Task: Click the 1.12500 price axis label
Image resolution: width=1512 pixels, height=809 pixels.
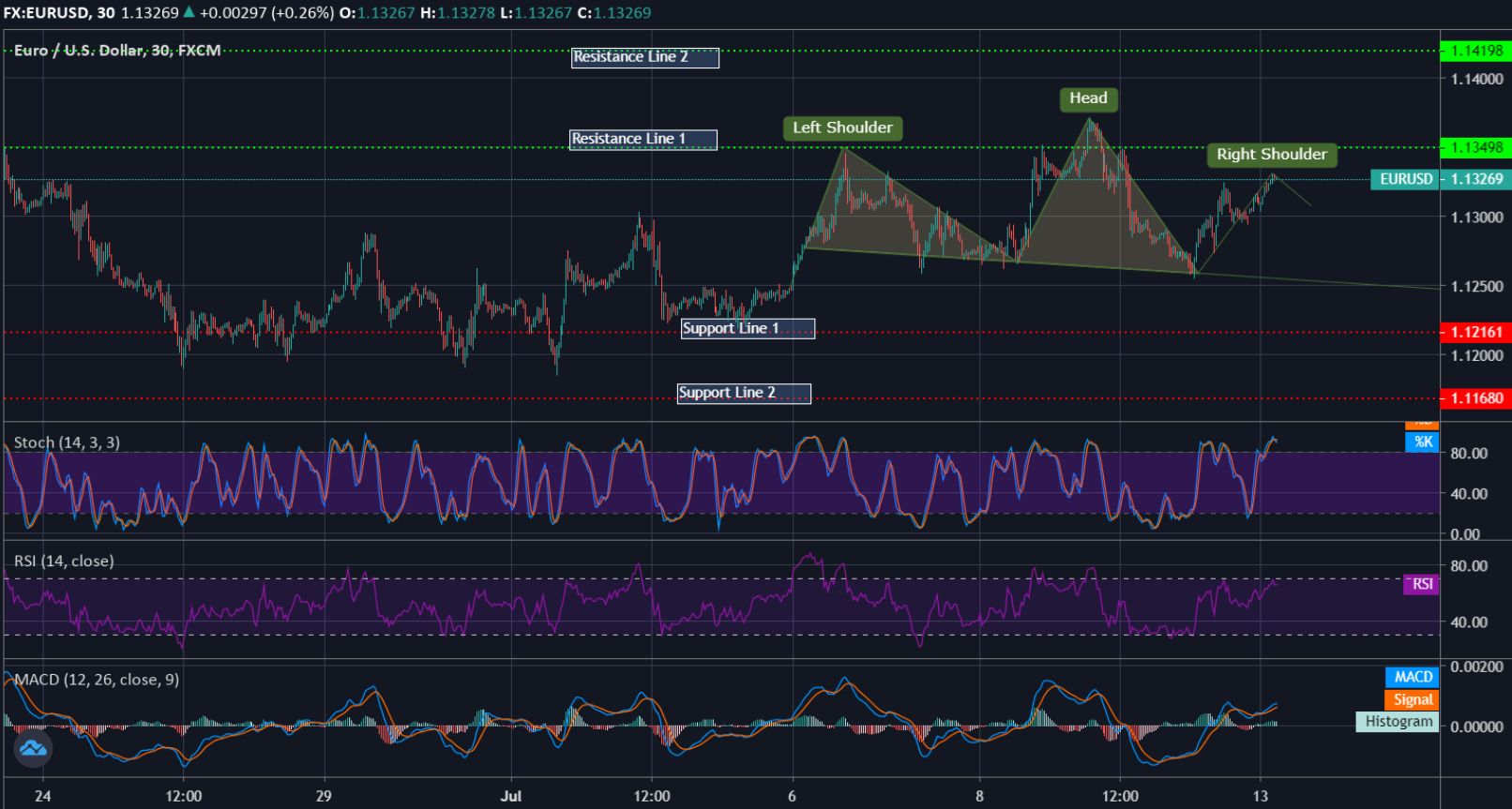Action: coord(1477,287)
